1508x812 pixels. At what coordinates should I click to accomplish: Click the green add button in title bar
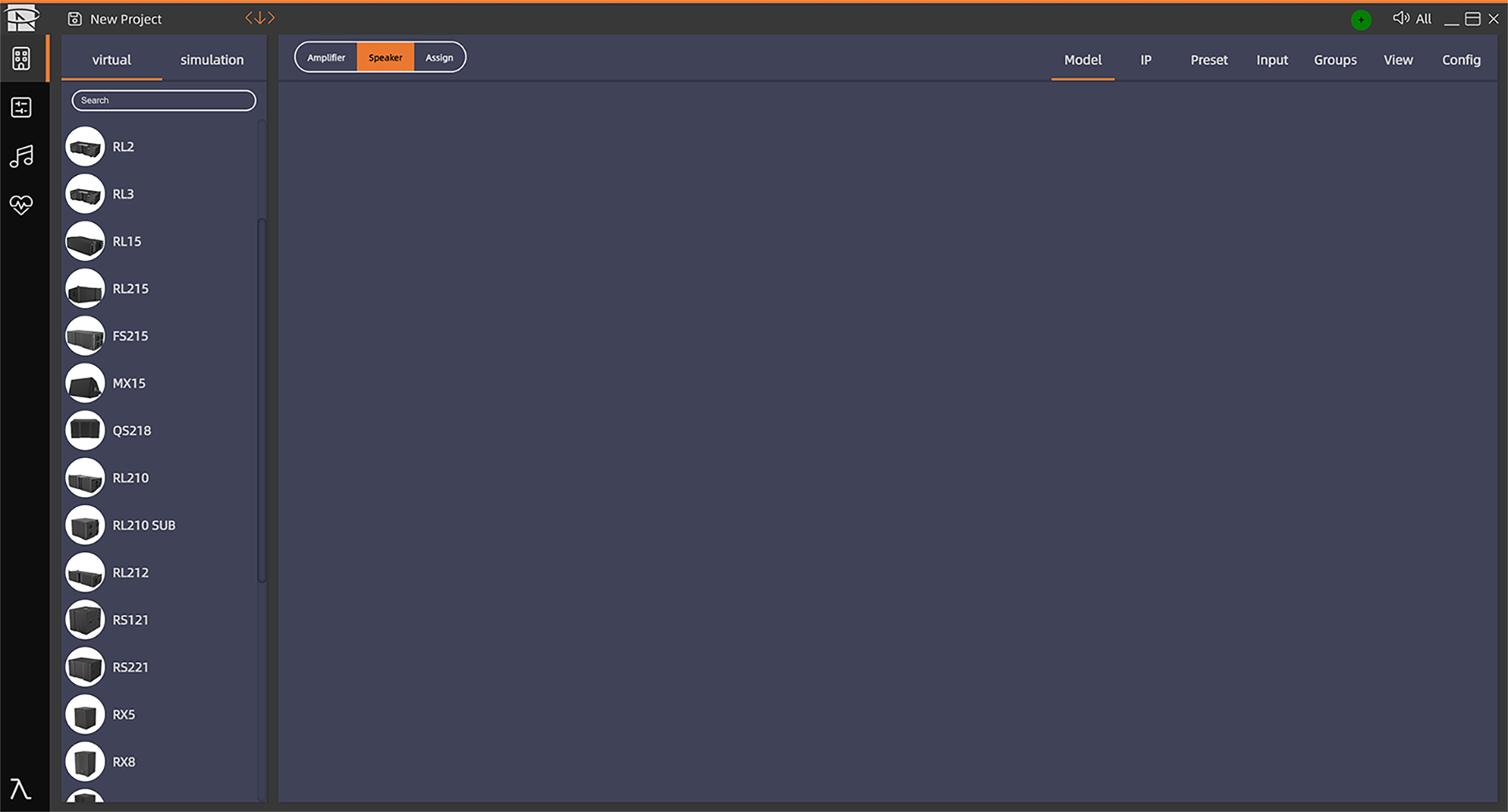click(x=1361, y=20)
